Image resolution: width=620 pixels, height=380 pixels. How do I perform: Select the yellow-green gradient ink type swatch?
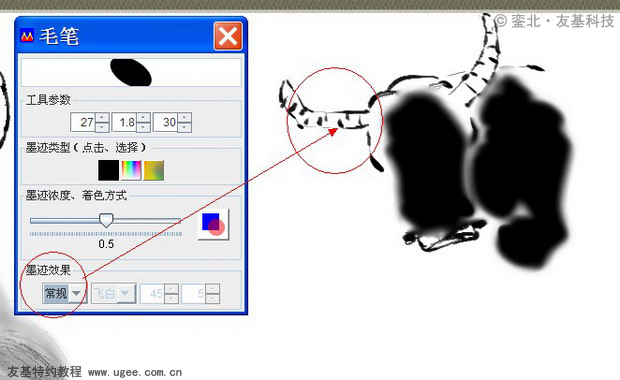pyautogui.click(x=153, y=170)
